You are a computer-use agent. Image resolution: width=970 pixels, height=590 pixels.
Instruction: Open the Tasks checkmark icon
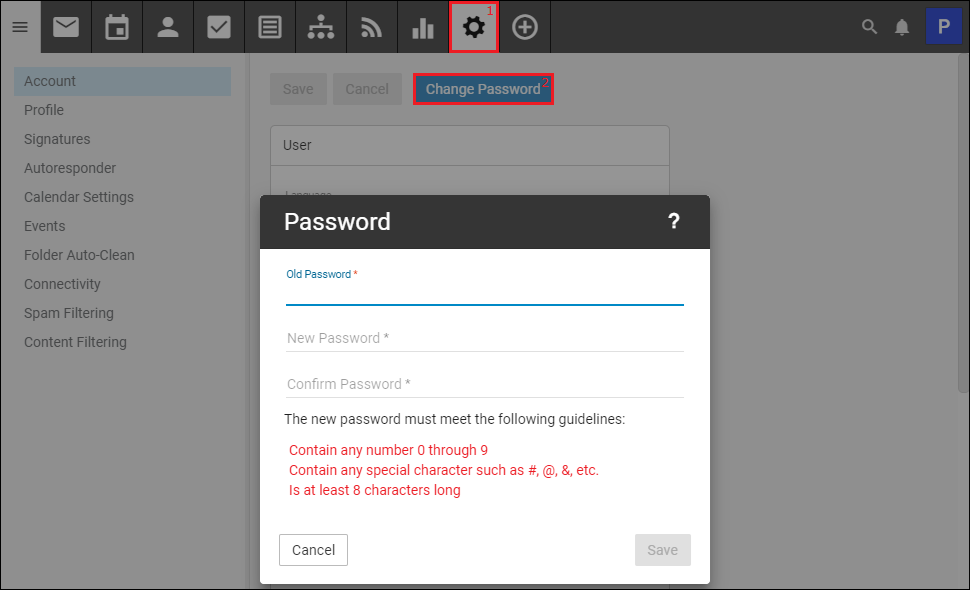click(219, 26)
